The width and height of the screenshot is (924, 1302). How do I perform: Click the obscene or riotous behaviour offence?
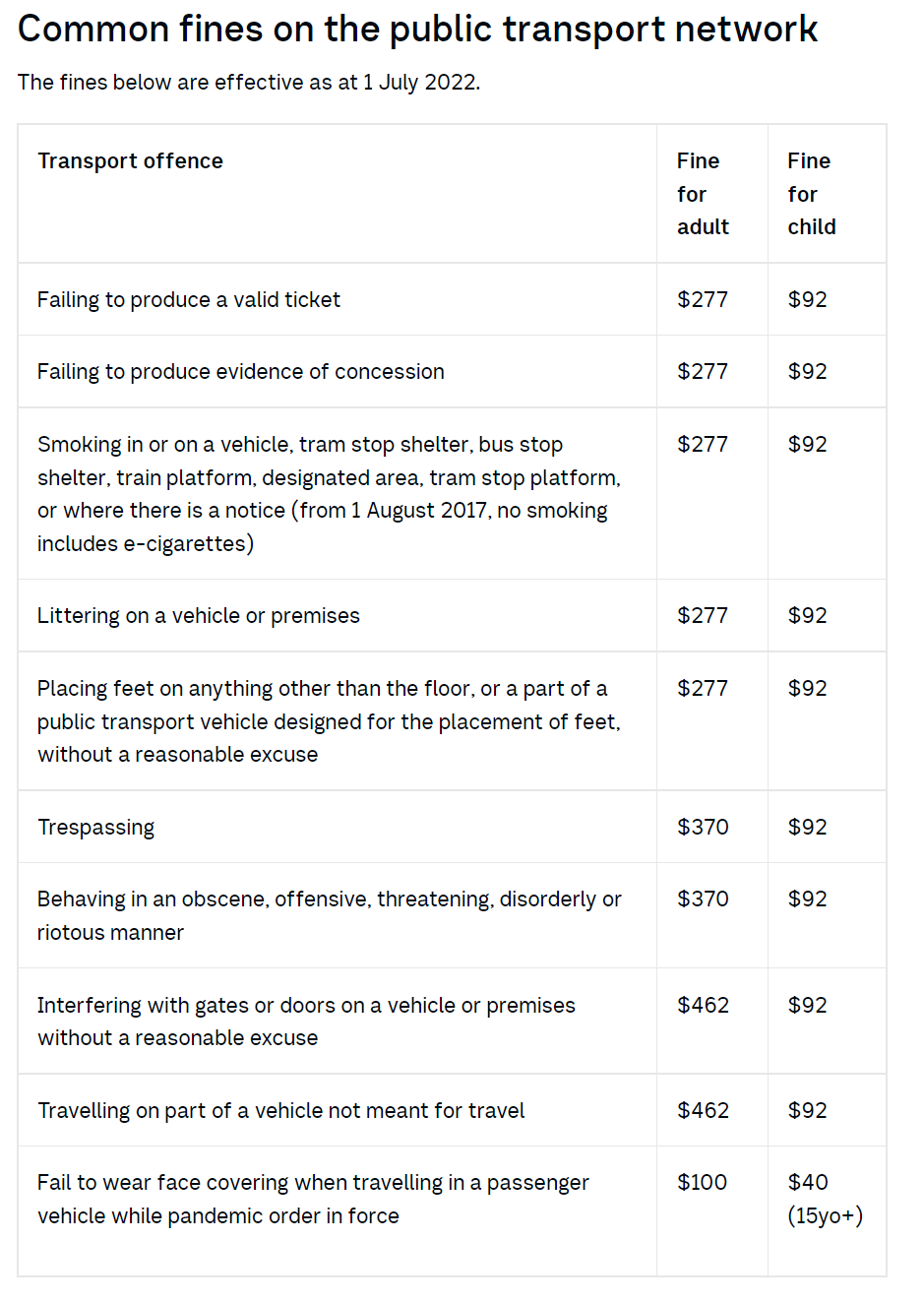[329, 915]
